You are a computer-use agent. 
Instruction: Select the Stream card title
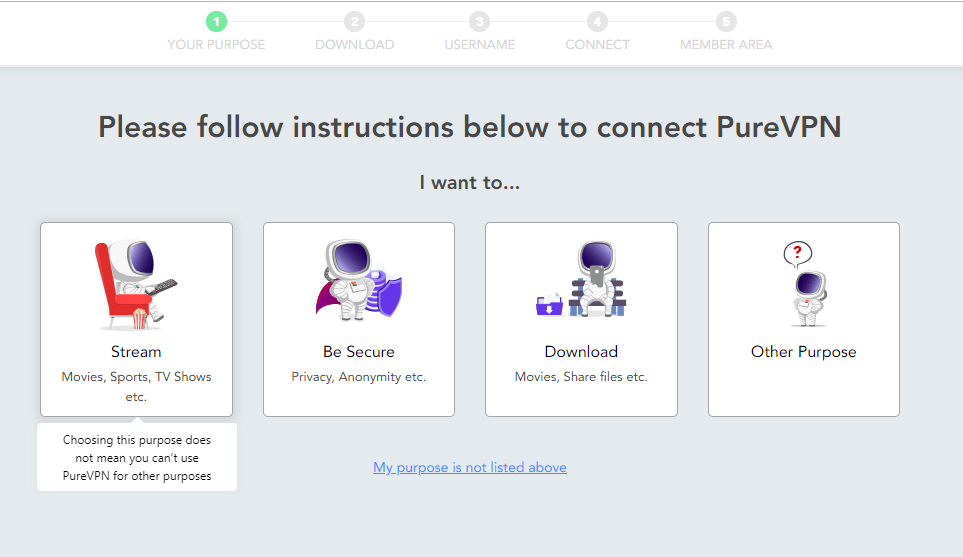pos(136,352)
